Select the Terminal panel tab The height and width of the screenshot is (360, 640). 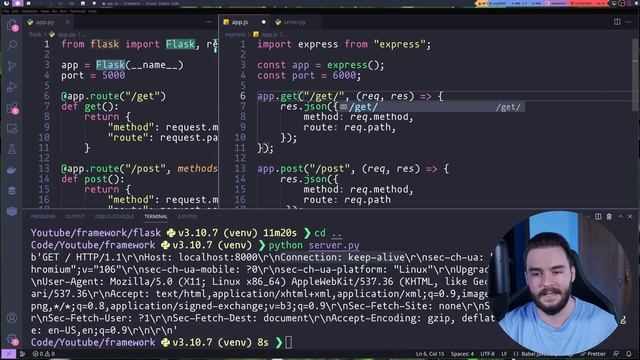[156, 217]
